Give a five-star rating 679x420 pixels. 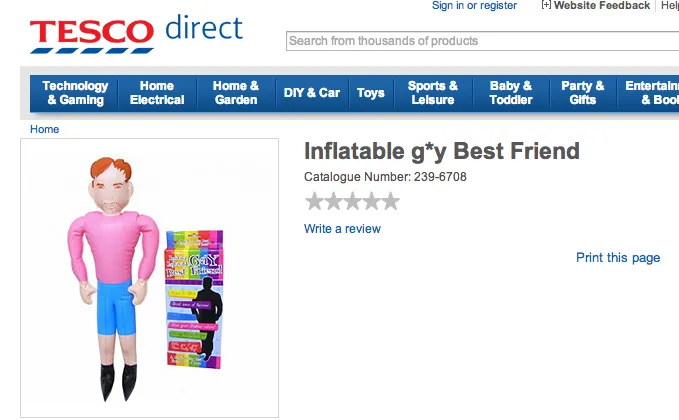click(390, 202)
